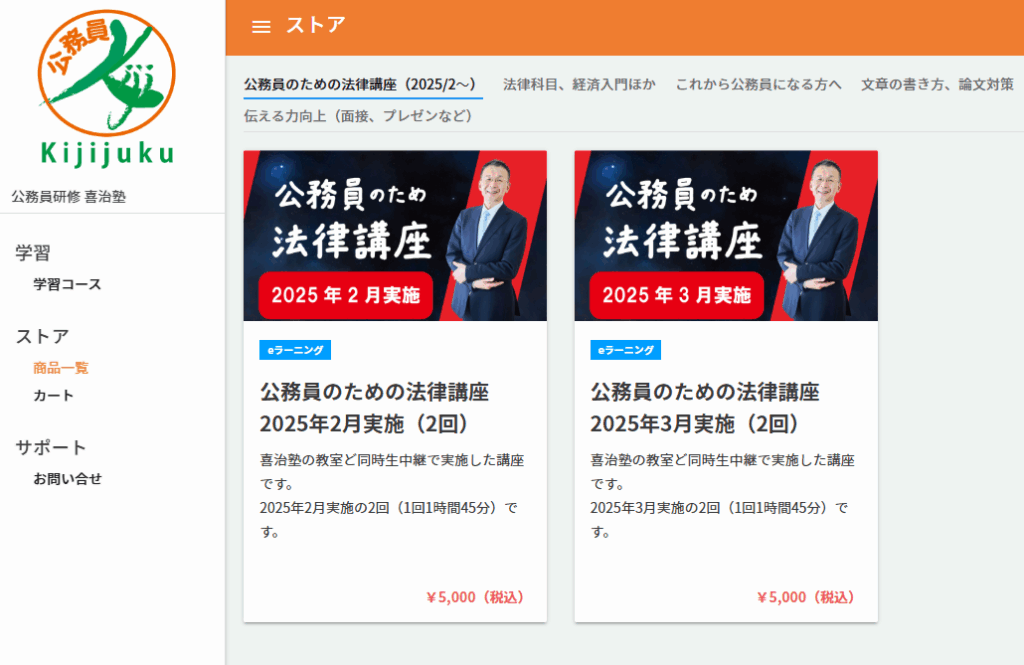Go to 学習コース in sidebar

pyautogui.click(x=67, y=284)
